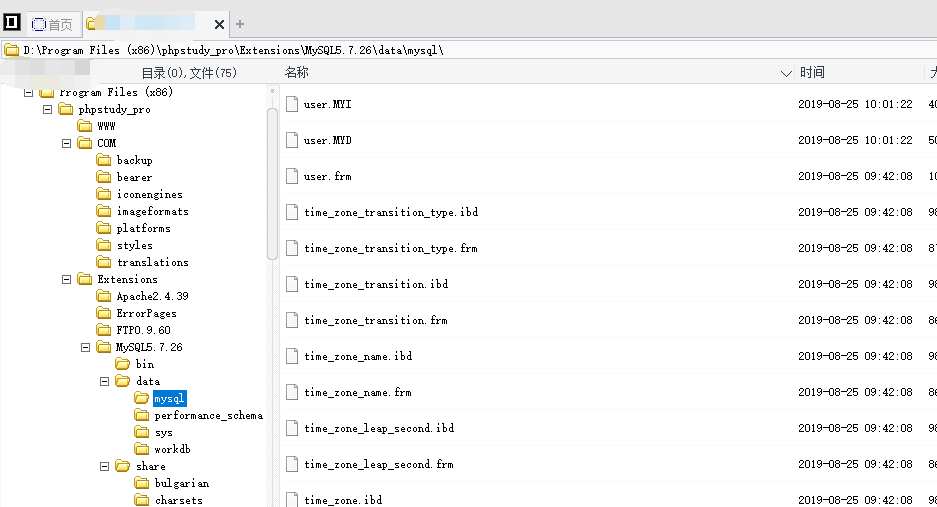Click file icon of time_zone_transition.ibd
This screenshot has height=507, width=937.
pos(292,284)
